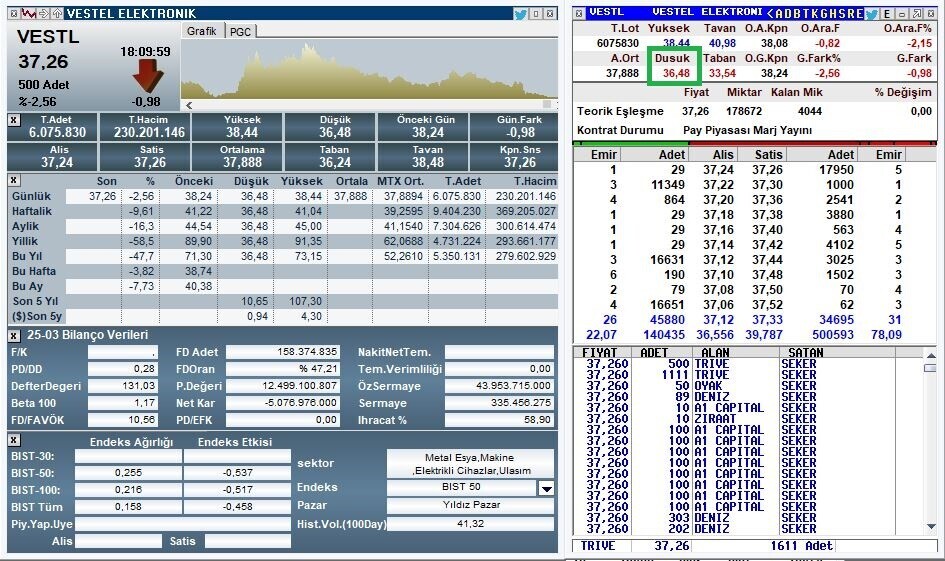This screenshot has width=945, height=561.
Task: Click the Net Kar value -5.076.976.000
Action: pos(283,403)
